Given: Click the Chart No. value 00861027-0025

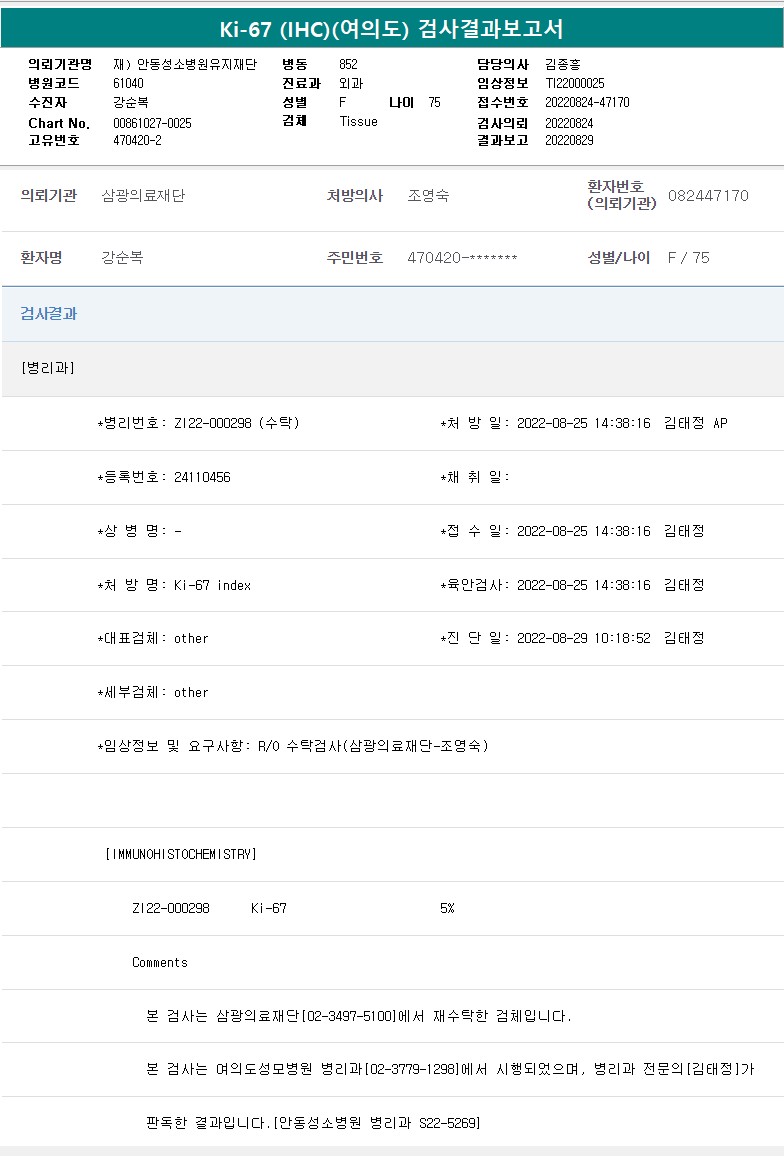Looking at the screenshot, I should pos(152,123).
